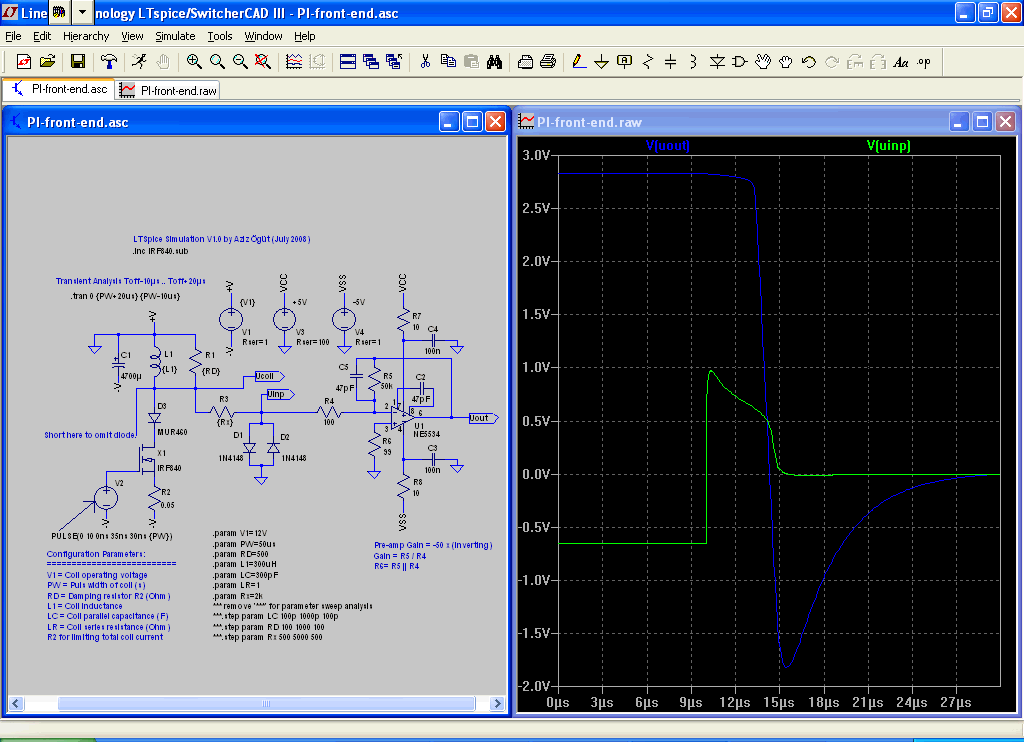This screenshot has width=1024, height=742.
Task: Click the Tile Windows icon
Action: [x=348, y=61]
